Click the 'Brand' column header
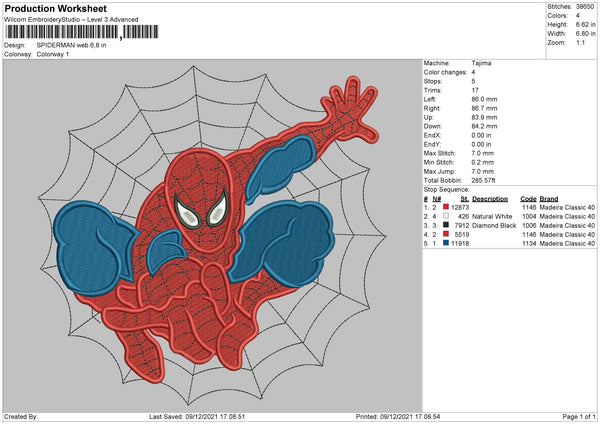 pos(549,199)
